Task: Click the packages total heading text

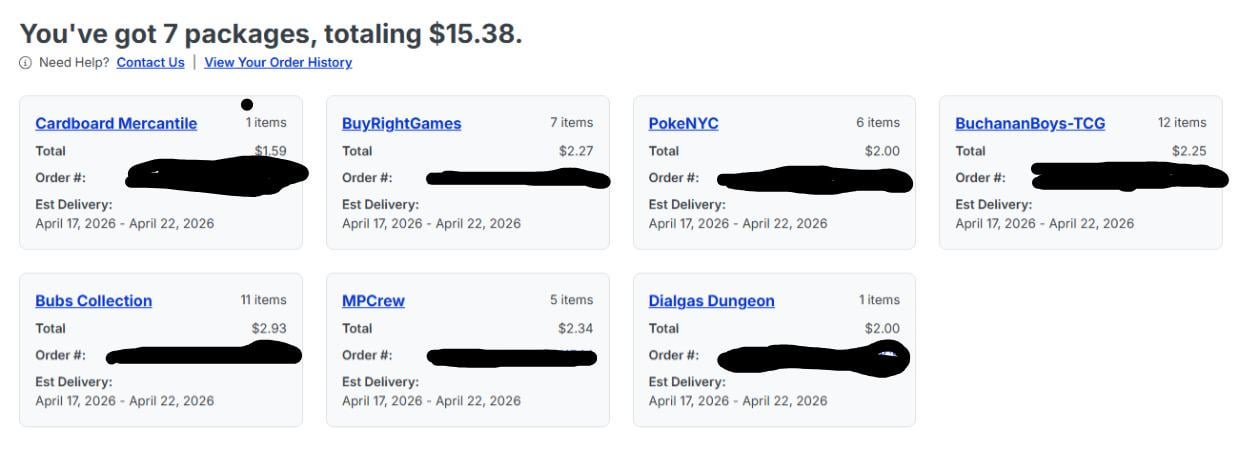Action: [270, 34]
